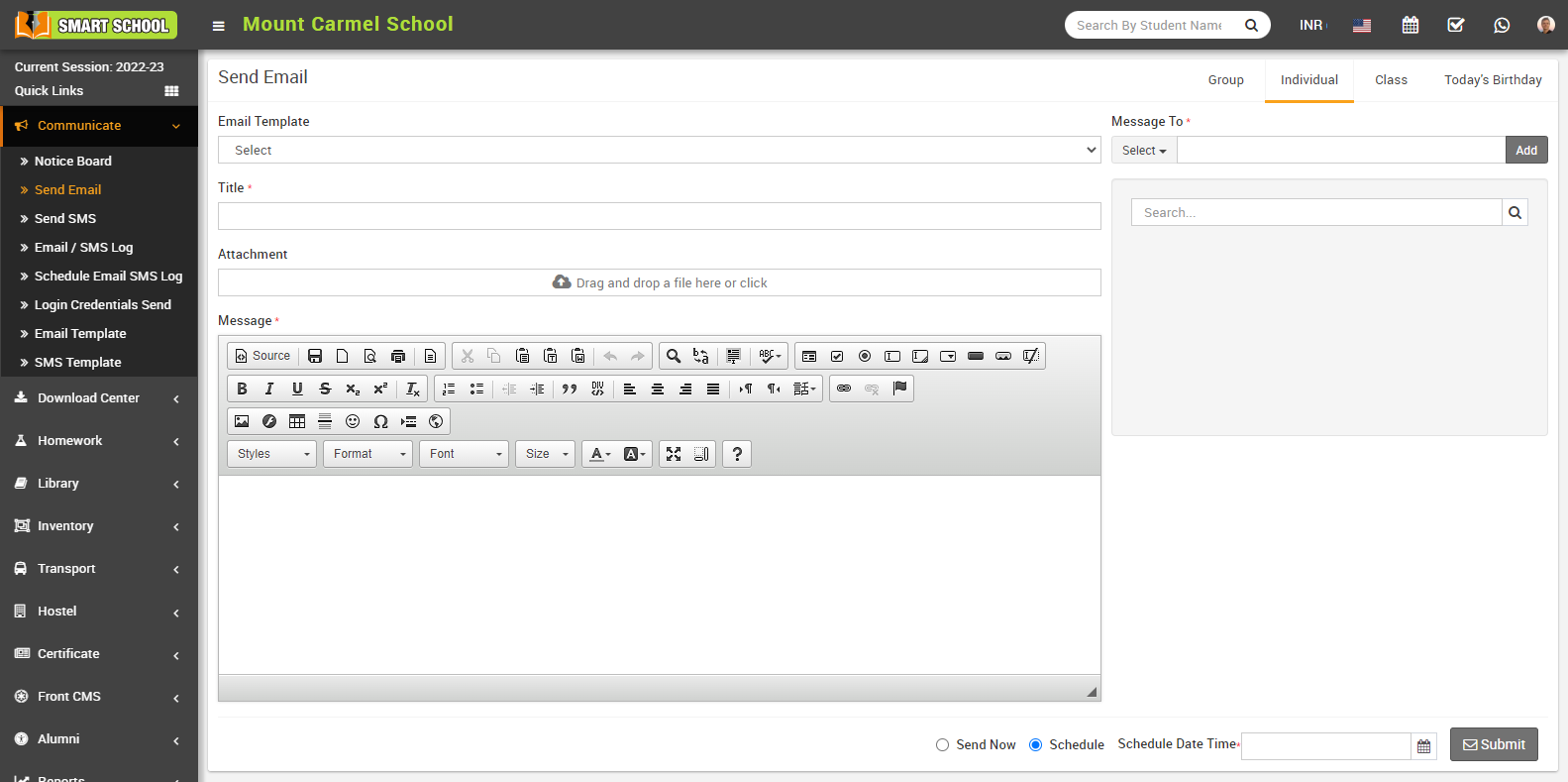Image resolution: width=1568 pixels, height=782 pixels.
Task: Click the Source view button in editor
Action: 262,356
